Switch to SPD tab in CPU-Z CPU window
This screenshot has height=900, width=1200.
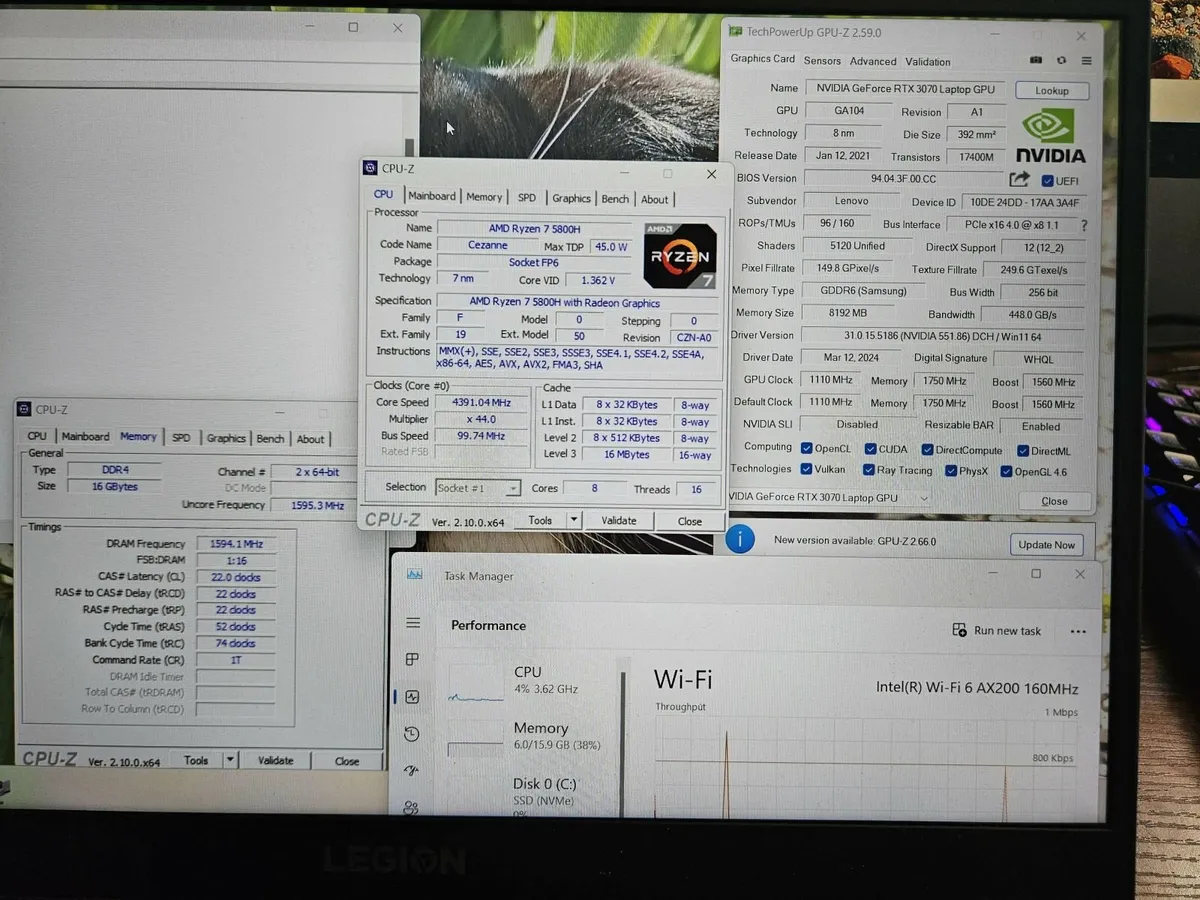tap(526, 198)
